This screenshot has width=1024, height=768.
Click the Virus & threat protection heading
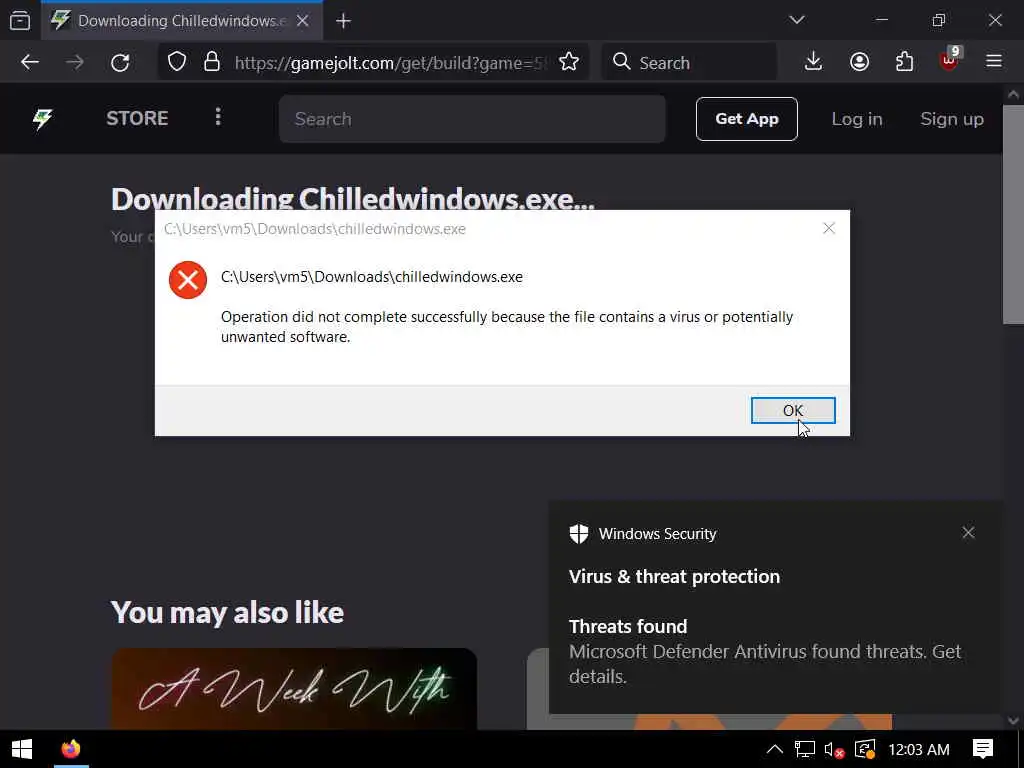[674, 576]
